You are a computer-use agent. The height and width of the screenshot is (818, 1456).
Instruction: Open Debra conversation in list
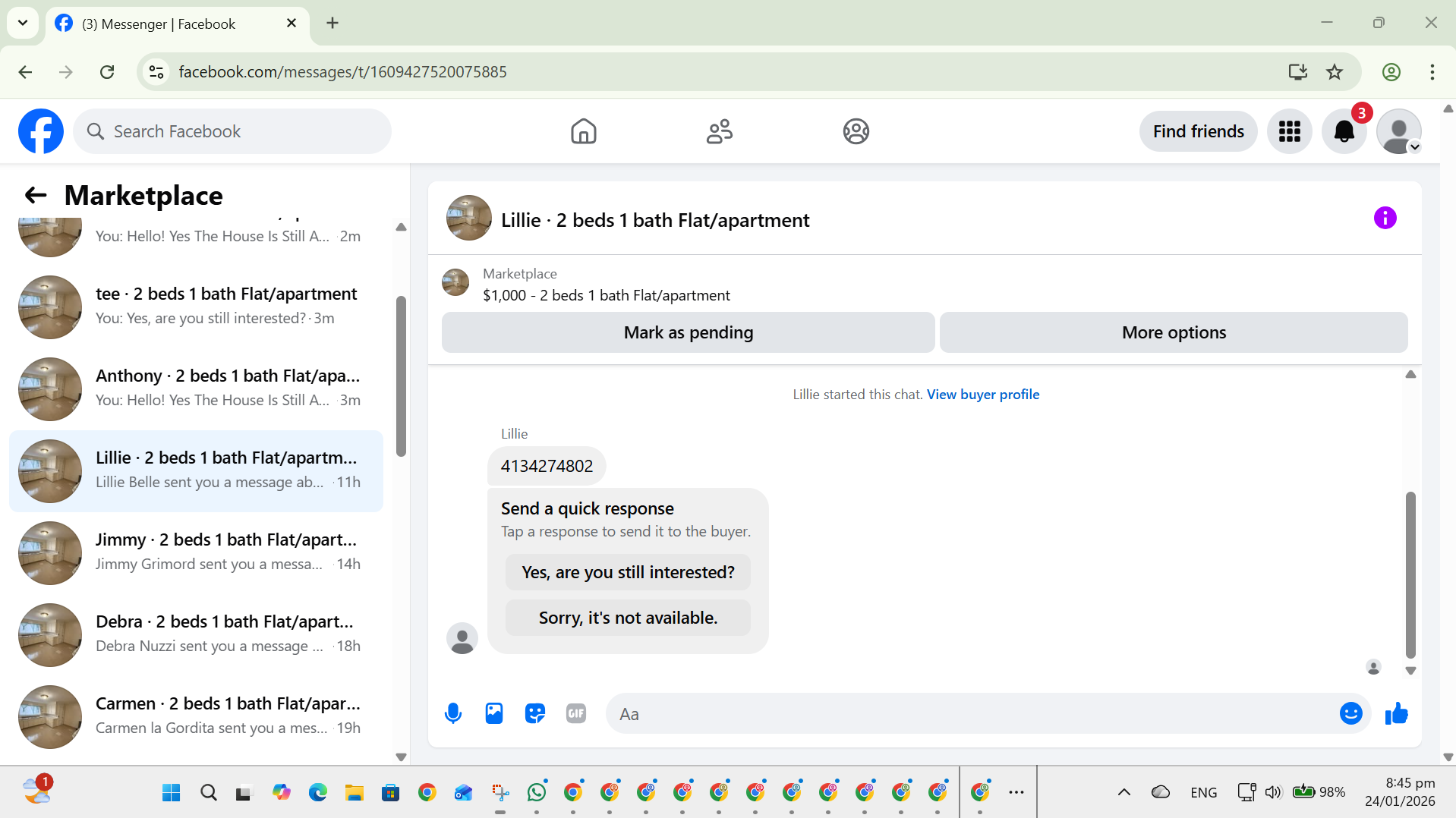pos(196,634)
